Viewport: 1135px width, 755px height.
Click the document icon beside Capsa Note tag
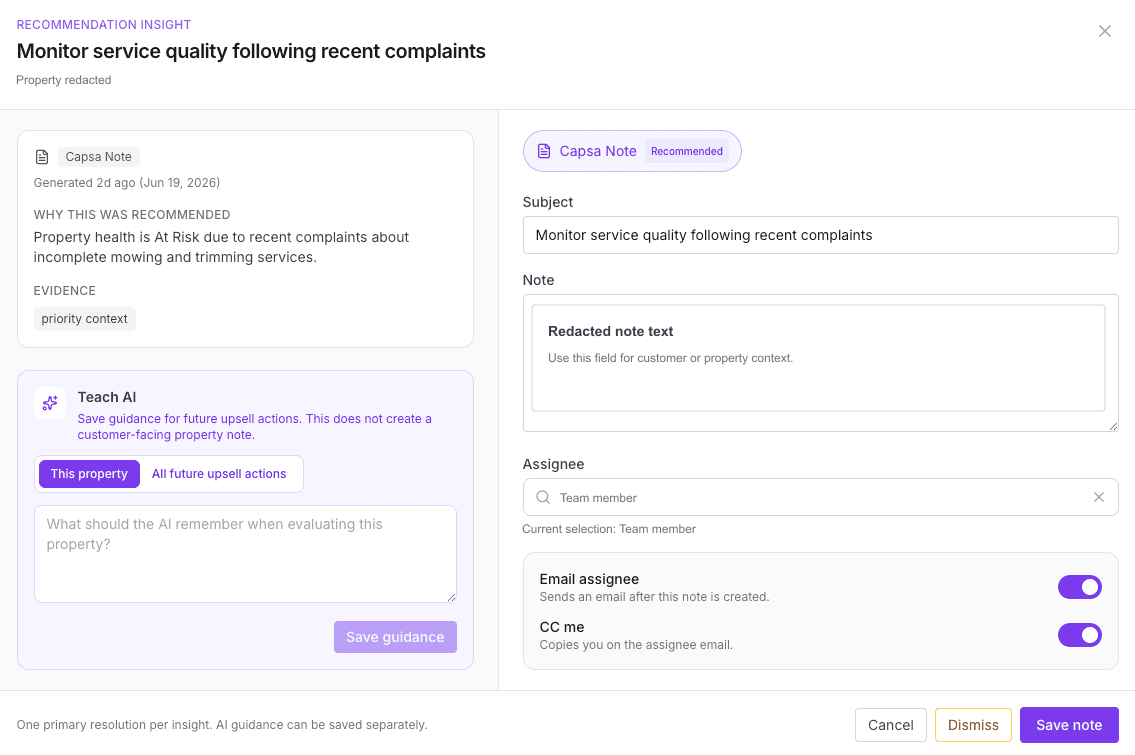(42, 157)
